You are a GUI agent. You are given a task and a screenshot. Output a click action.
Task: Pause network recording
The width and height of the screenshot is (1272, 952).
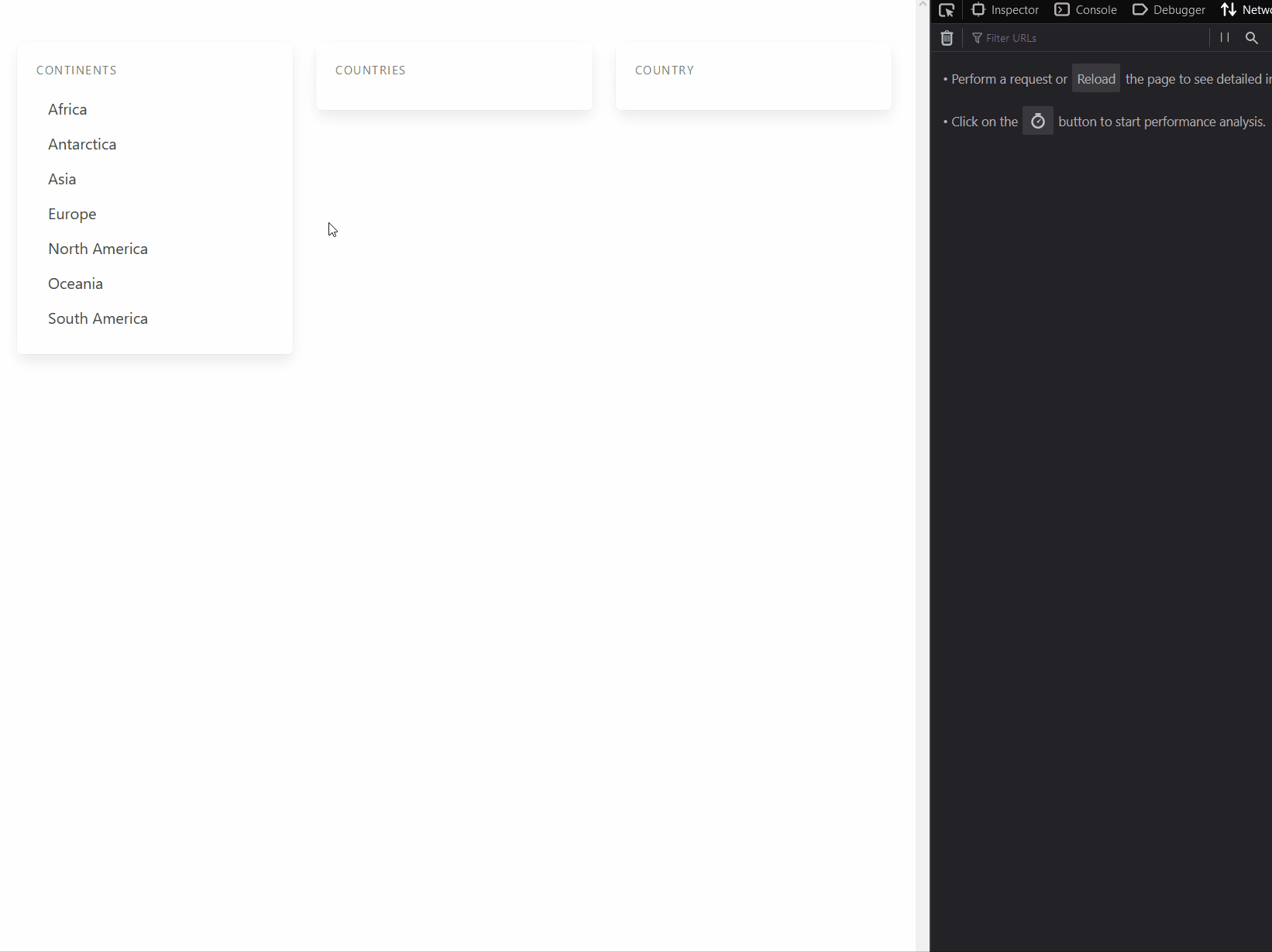coord(1225,37)
